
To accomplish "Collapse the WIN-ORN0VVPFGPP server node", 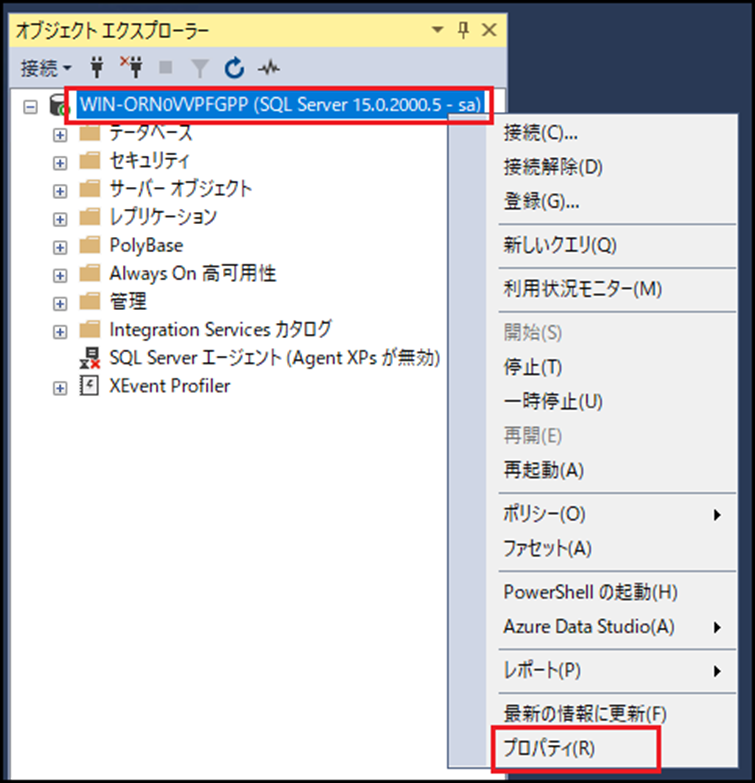I will click(30, 106).
